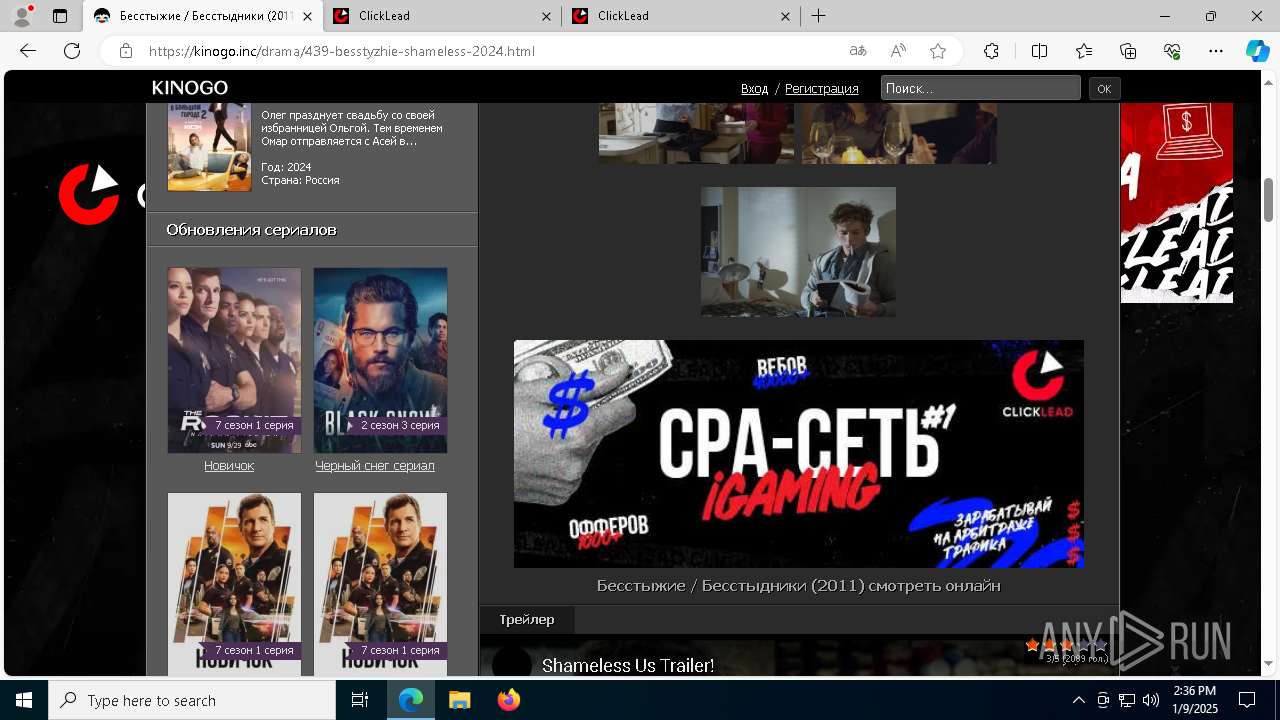Image resolution: width=1280 pixels, height=720 pixels.
Task: Open the browser profile icon
Action: click(x=21, y=16)
